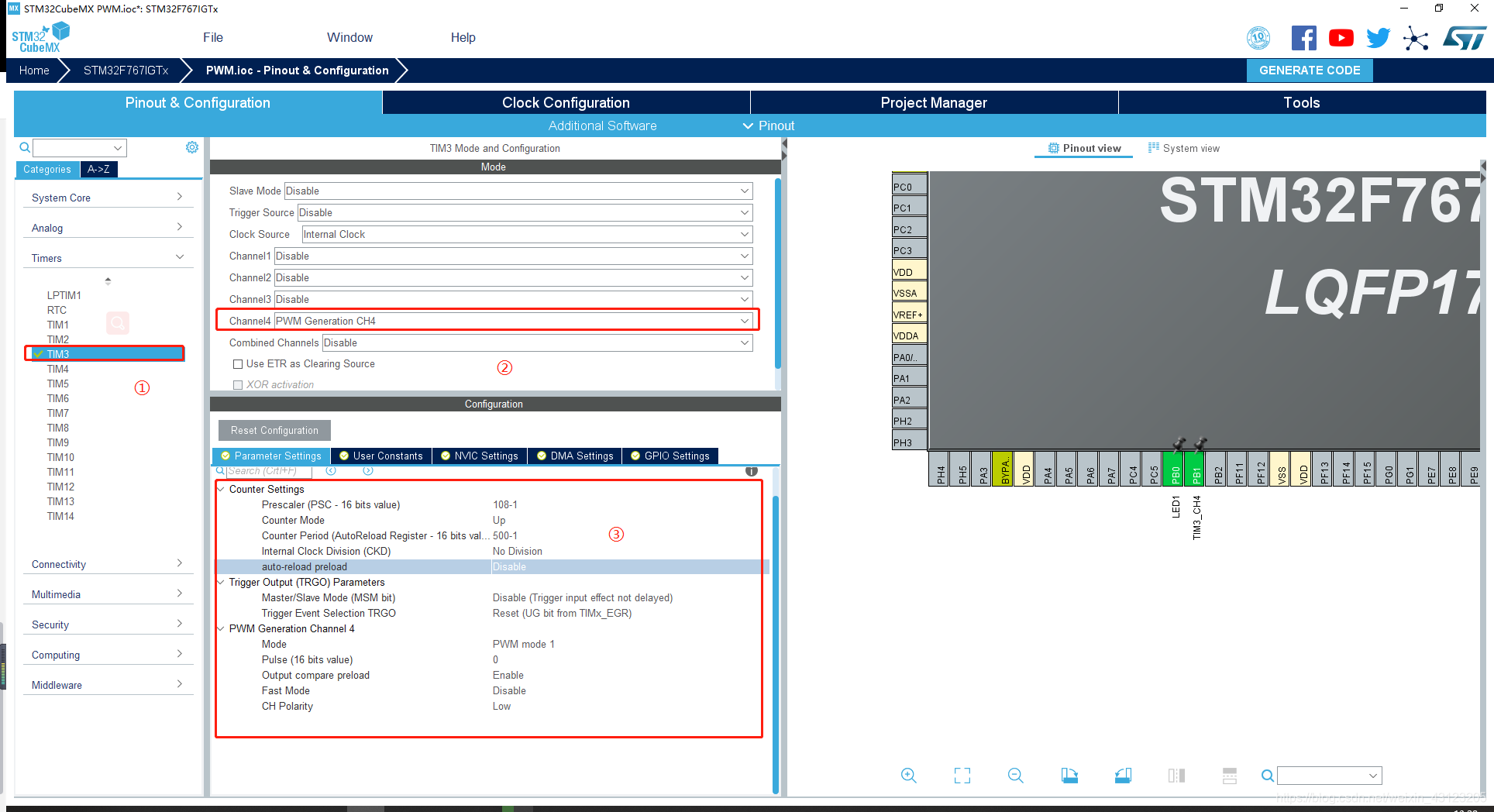Open the Slave Mode dropdown

click(518, 191)
